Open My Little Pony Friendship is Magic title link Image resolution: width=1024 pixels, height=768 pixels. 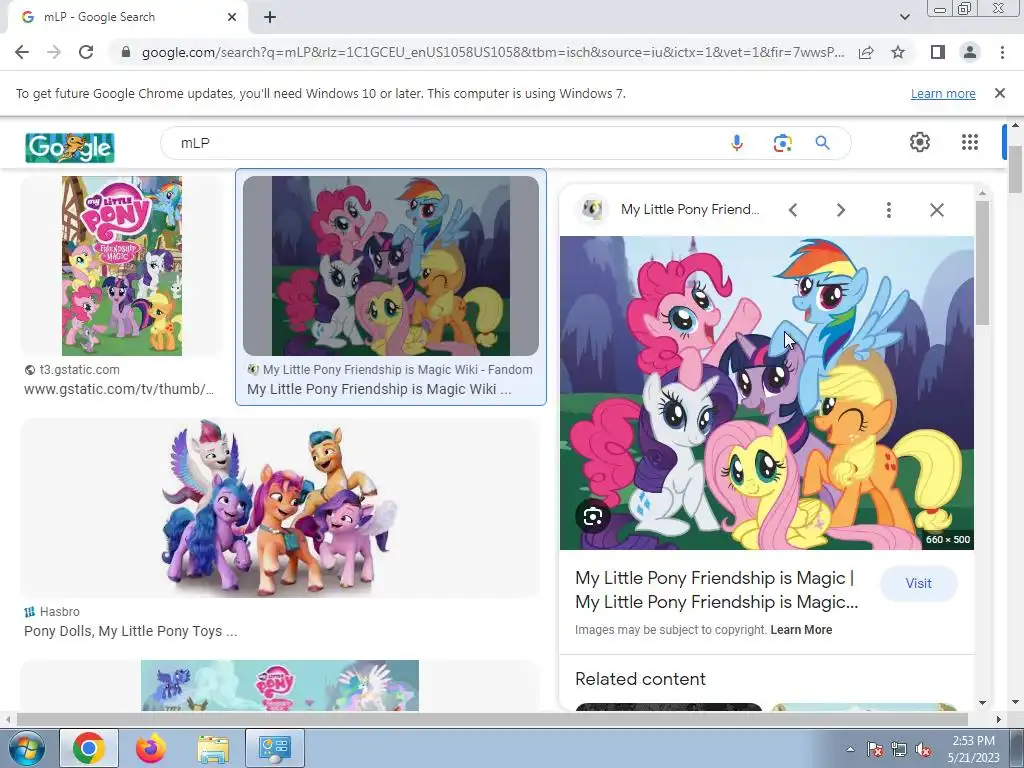coord(716,590)
